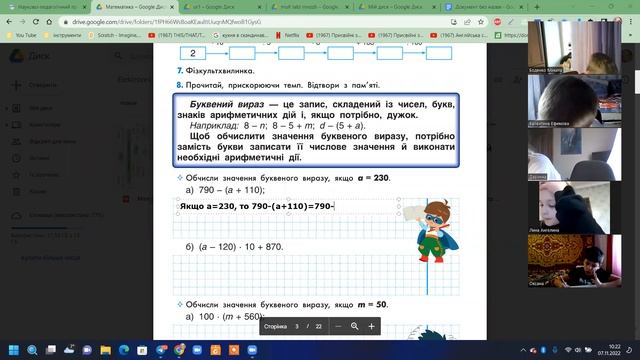This screenshot has width=640, height=360.
Task: Open the rightmost Zoom icon on taskbar
Action: click(x=252, y=350)
